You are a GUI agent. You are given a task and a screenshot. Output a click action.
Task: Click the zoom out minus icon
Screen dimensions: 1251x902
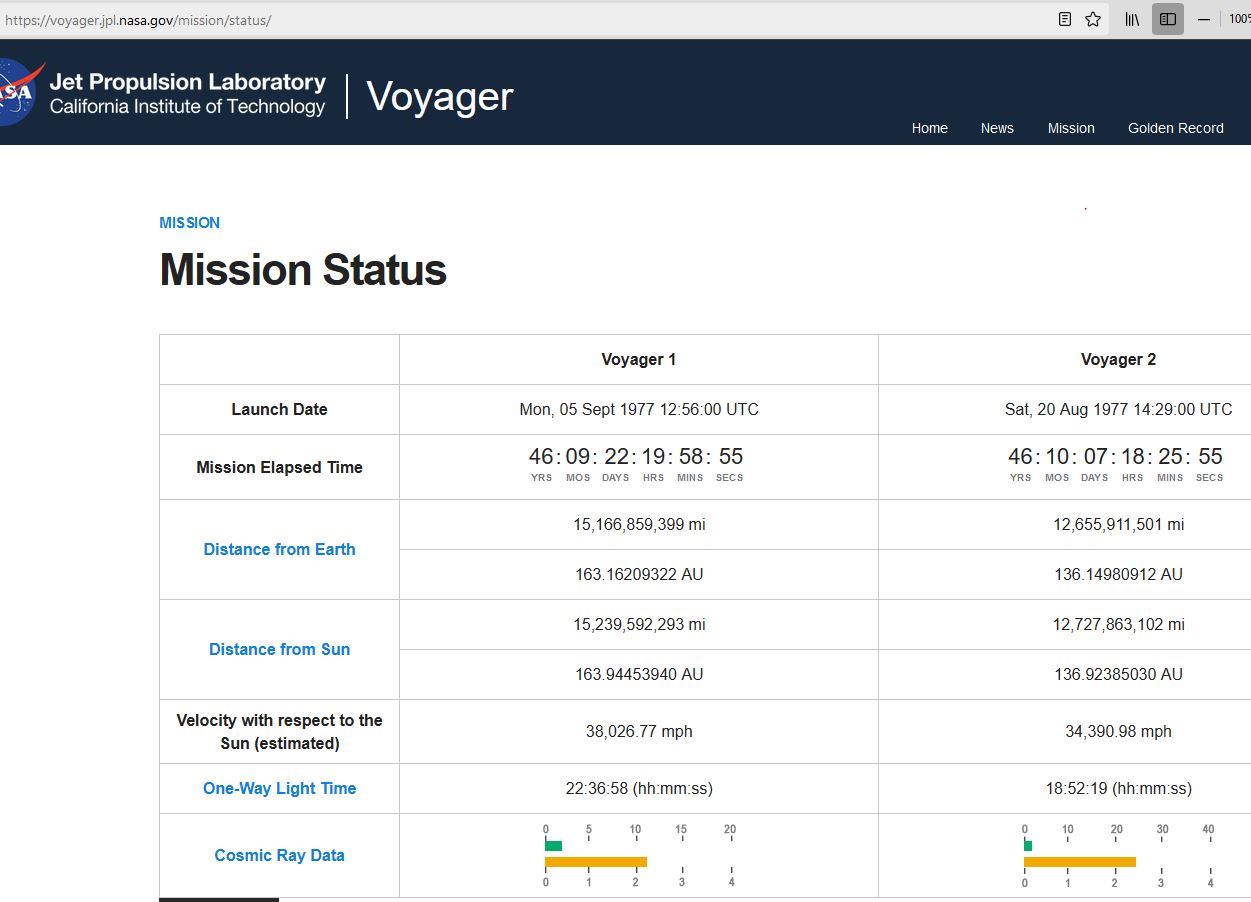[x=1204, y=19]
